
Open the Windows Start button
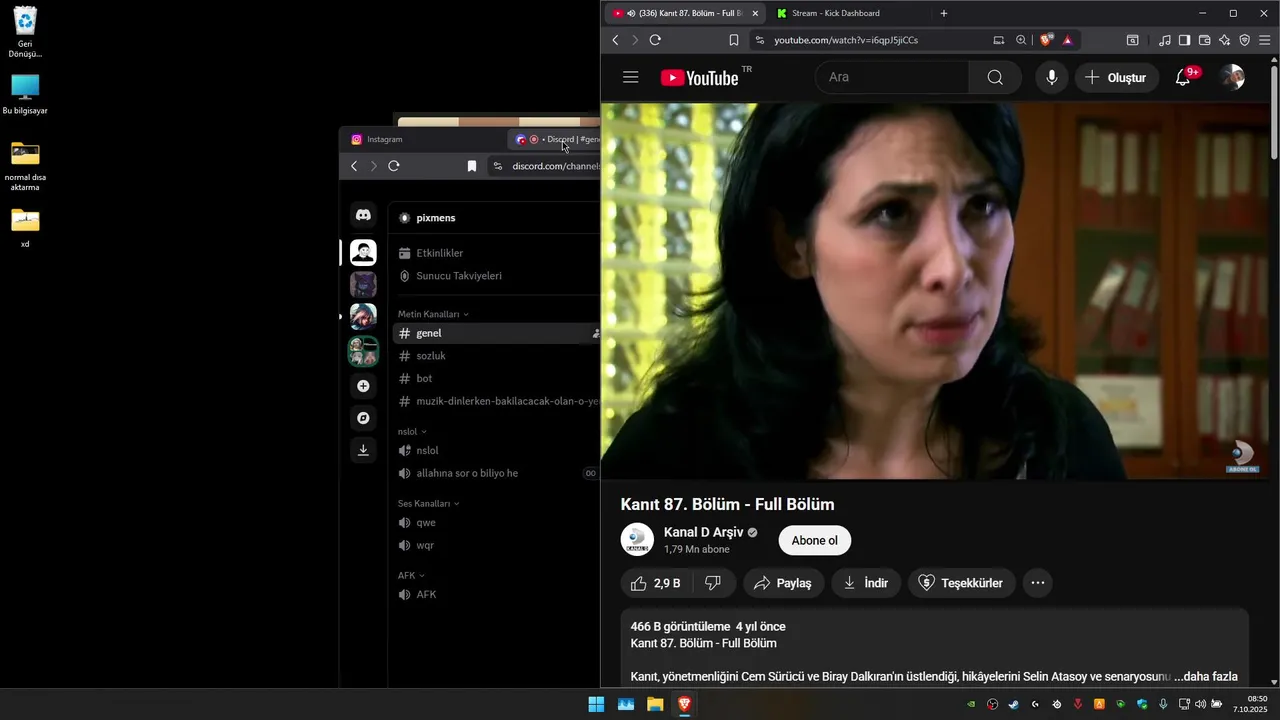tap(596, 704)
